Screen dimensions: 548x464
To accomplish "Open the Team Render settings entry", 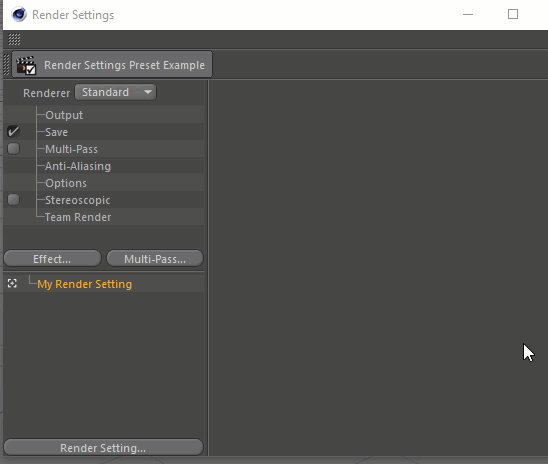I will [78, 217].
